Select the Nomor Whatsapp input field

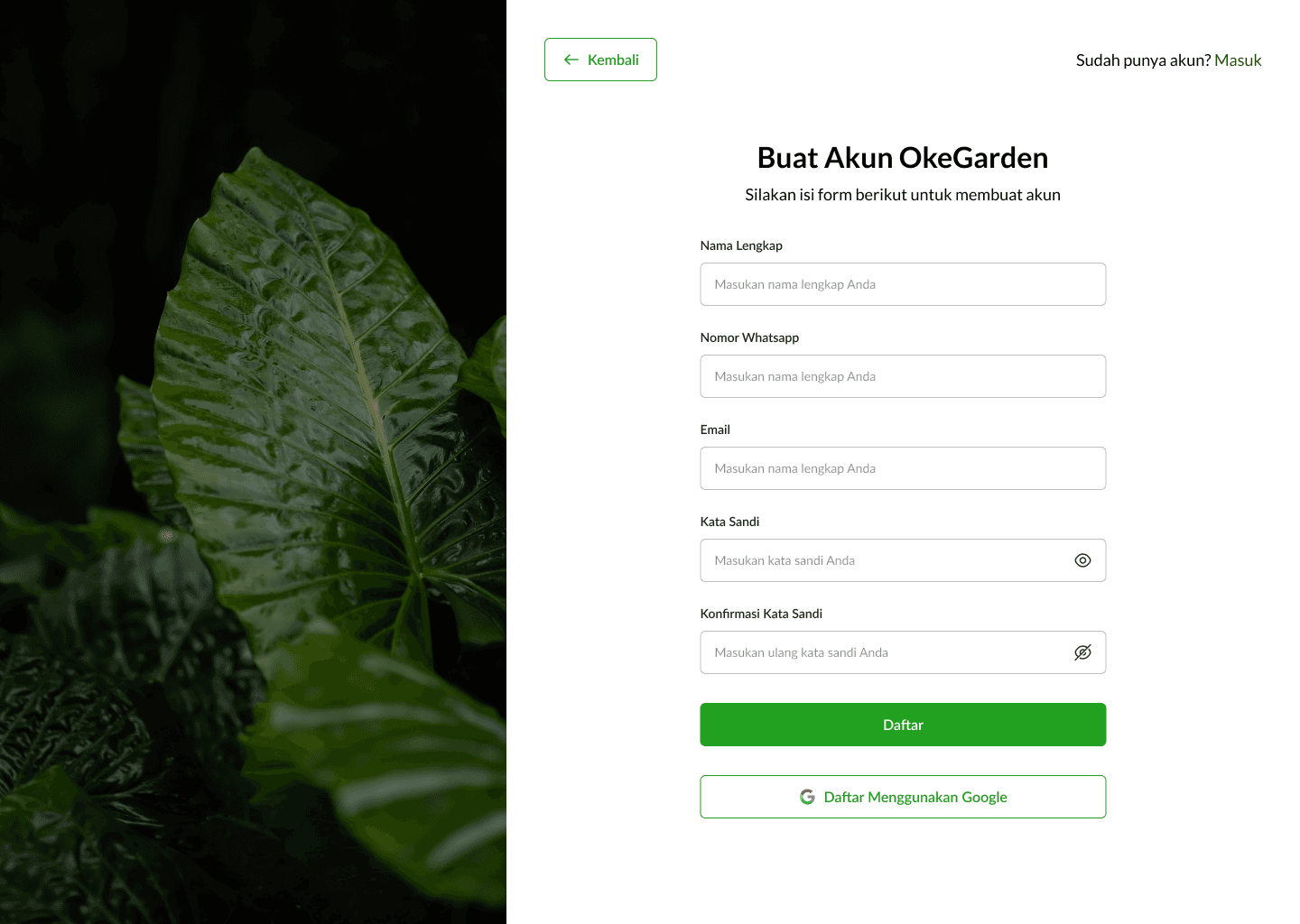[x=903, y=376]
